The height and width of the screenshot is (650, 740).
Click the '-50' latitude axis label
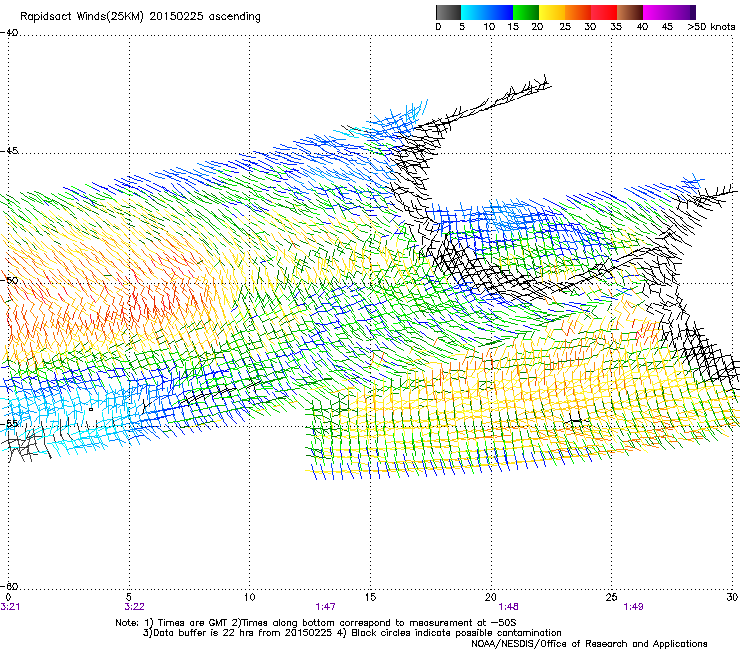9,281
